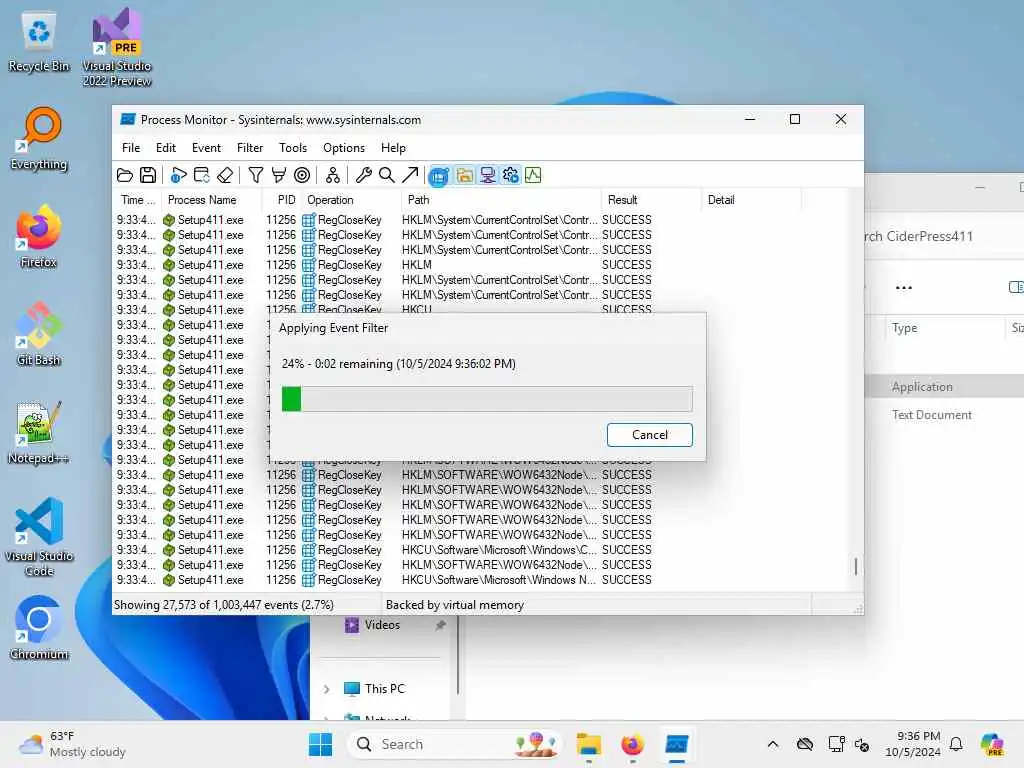Click the taskbar Search box
Viewport: 1024px width, 768px height.
455,744
